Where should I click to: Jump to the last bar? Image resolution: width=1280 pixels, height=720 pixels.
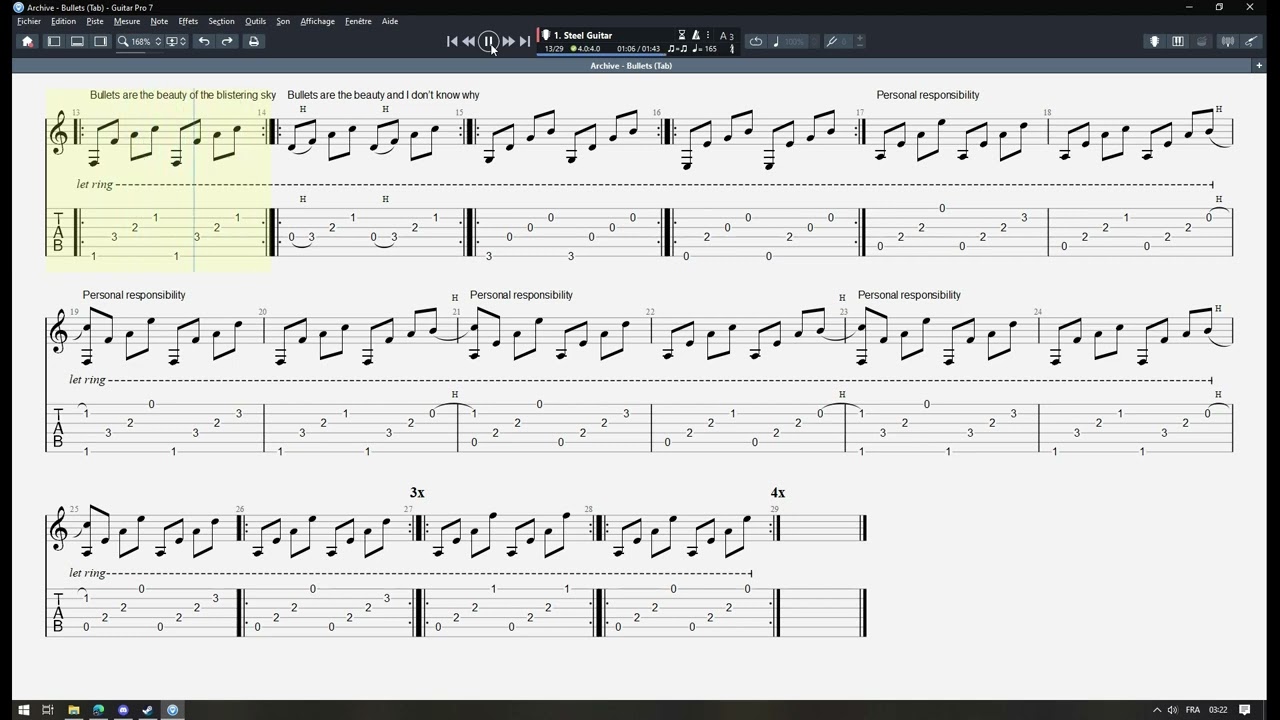525,41
